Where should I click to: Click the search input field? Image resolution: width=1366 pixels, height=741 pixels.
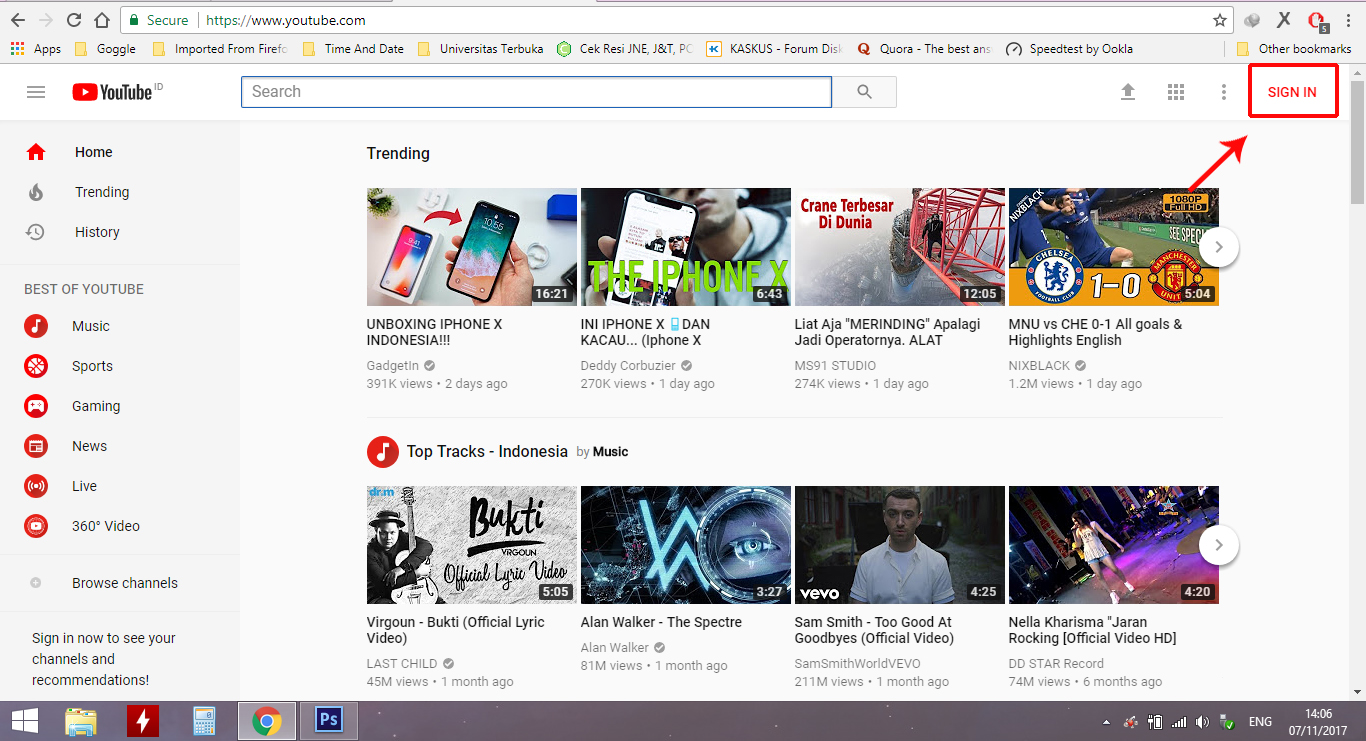coord(535,91)
